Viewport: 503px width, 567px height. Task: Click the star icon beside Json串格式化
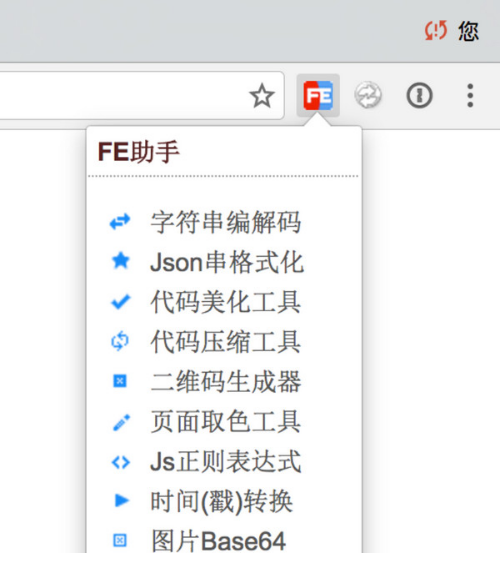(120, 261)
